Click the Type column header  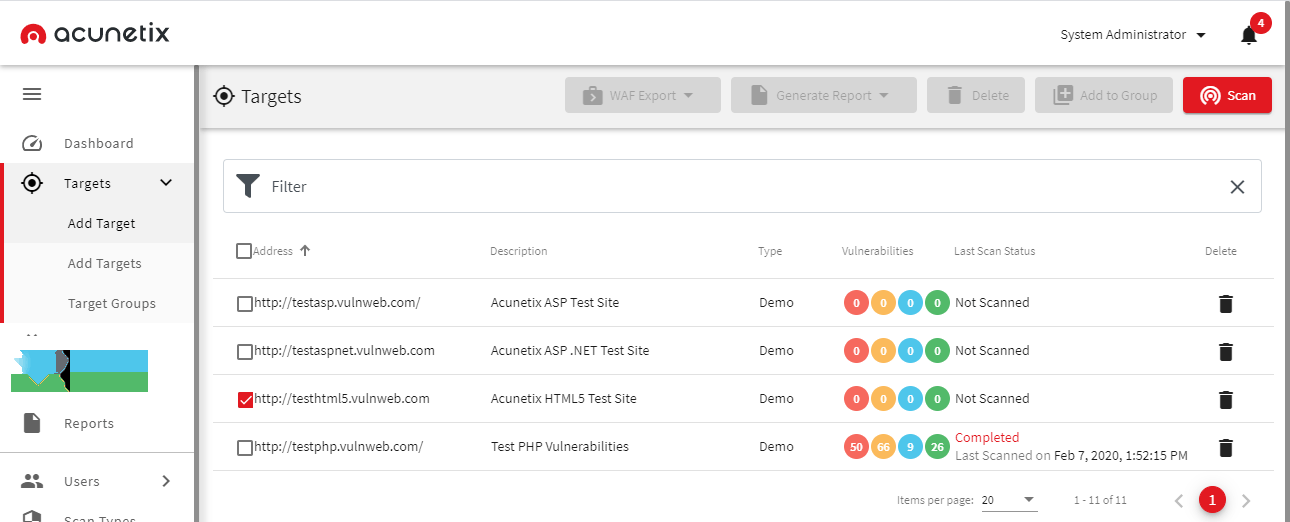pos(770,251)
